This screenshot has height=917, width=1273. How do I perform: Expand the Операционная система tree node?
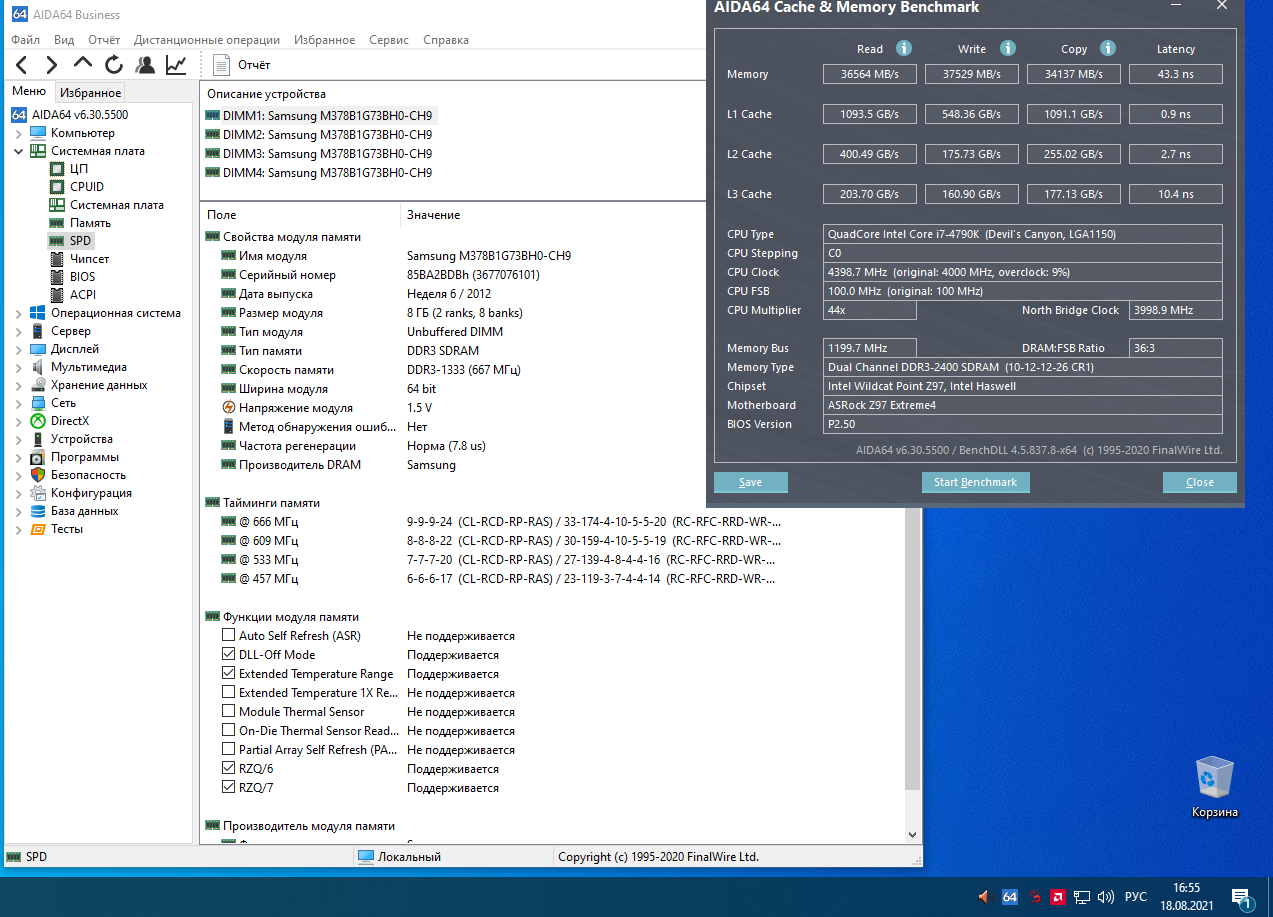point(18,313)
